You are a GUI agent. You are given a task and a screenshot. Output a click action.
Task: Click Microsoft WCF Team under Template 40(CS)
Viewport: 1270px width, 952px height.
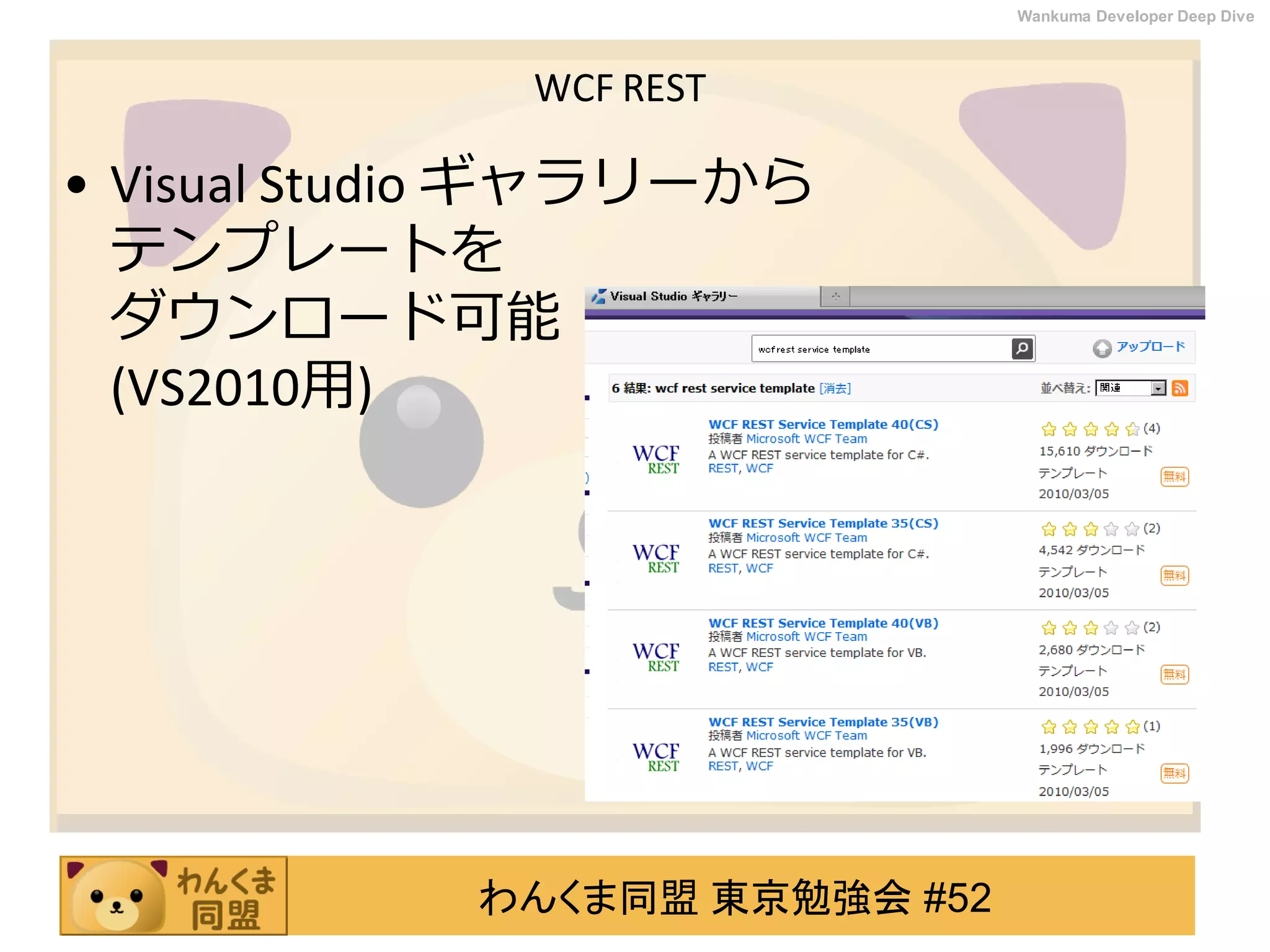pos(806,439)
